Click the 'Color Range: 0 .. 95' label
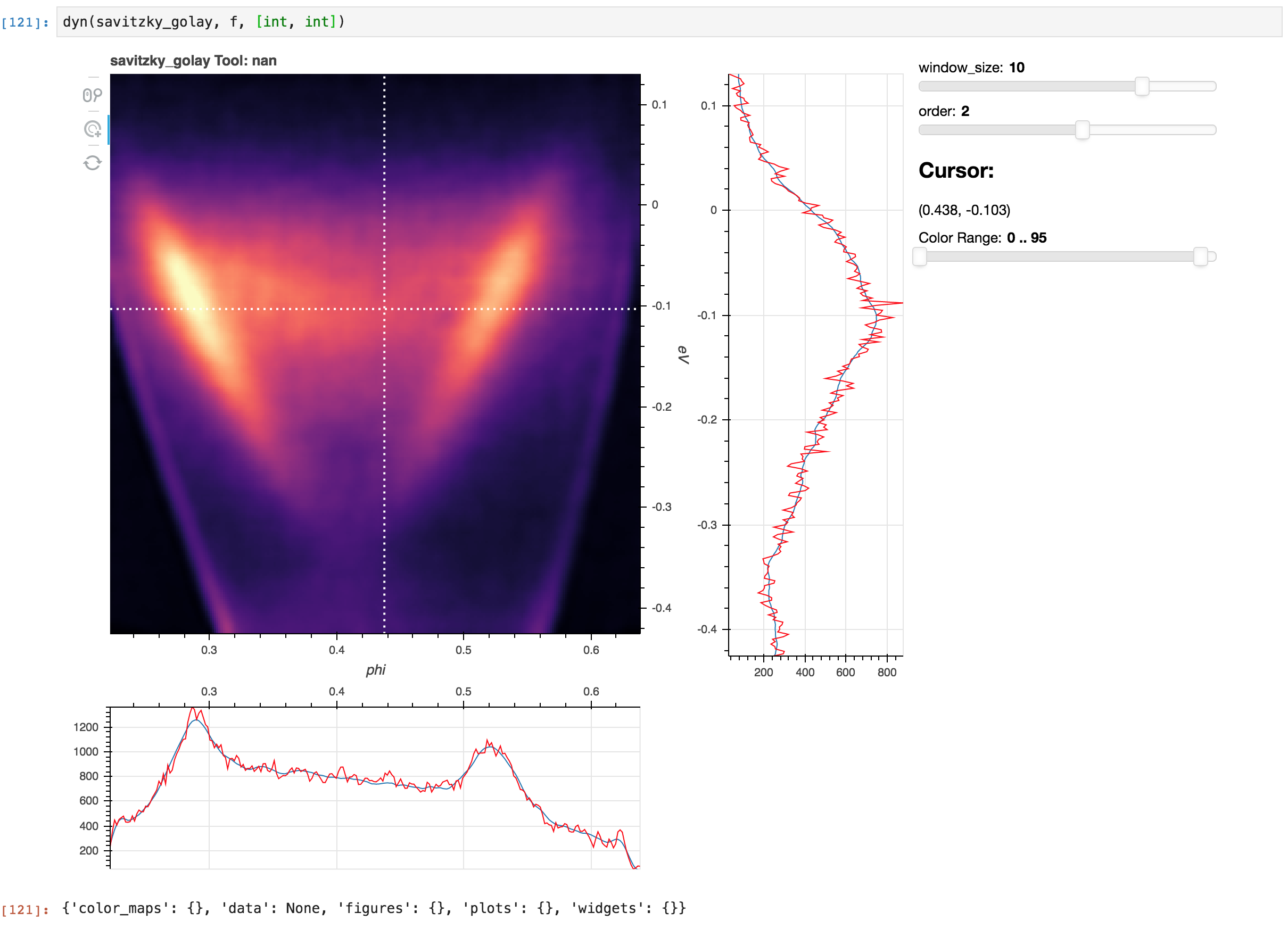1288x929 pixels. click(982, 238)
